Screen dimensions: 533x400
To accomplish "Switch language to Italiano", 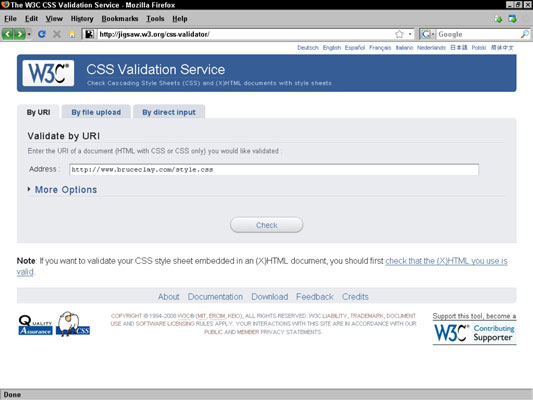I will (x=404, y=48).
